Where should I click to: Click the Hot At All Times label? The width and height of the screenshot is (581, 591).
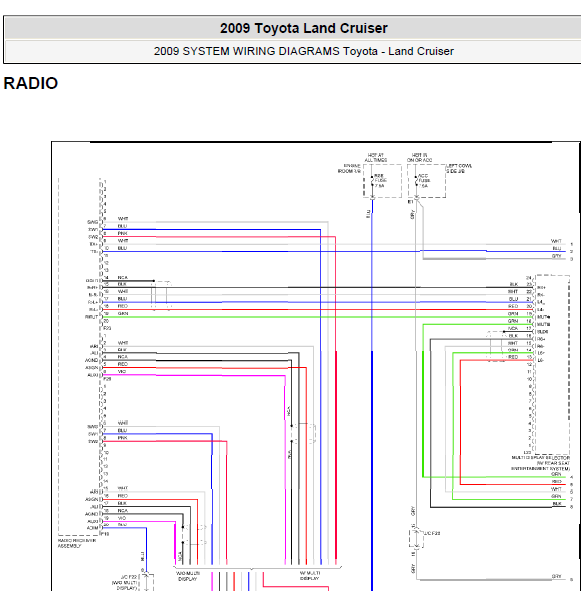[x=376, y=158]
